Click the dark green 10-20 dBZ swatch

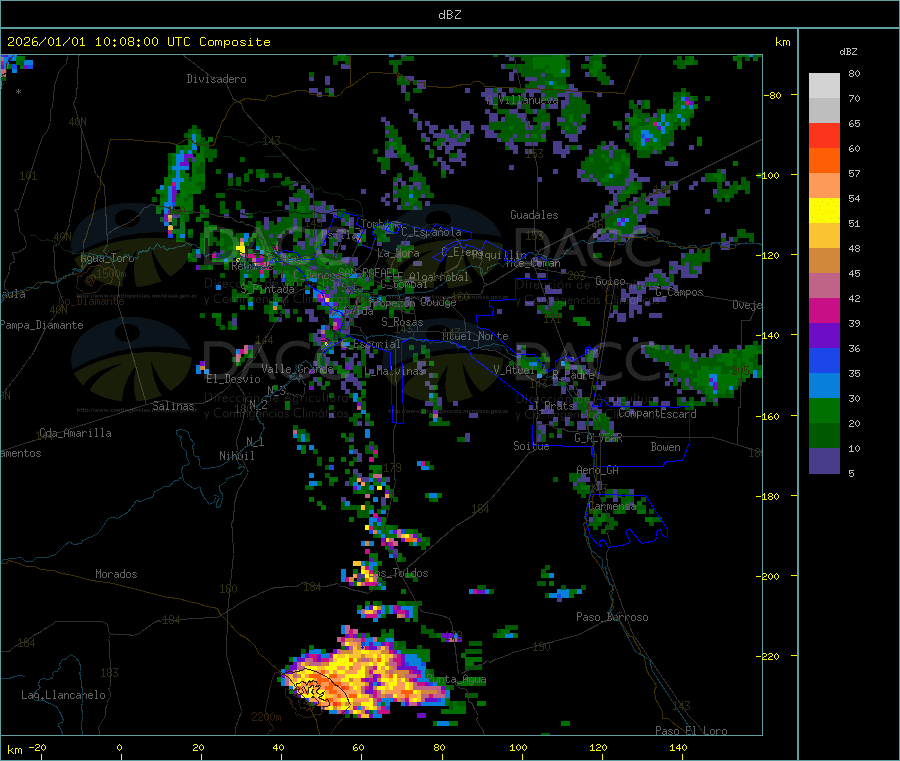coord(824,436)
